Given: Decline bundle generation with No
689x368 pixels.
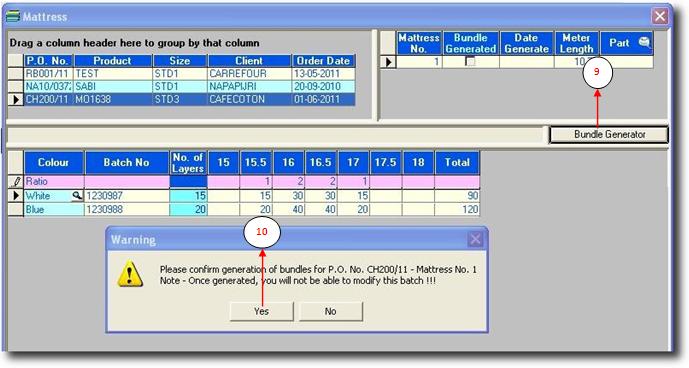Looking at the screenshot, I should pyautogui.click(x=330, y=311).
